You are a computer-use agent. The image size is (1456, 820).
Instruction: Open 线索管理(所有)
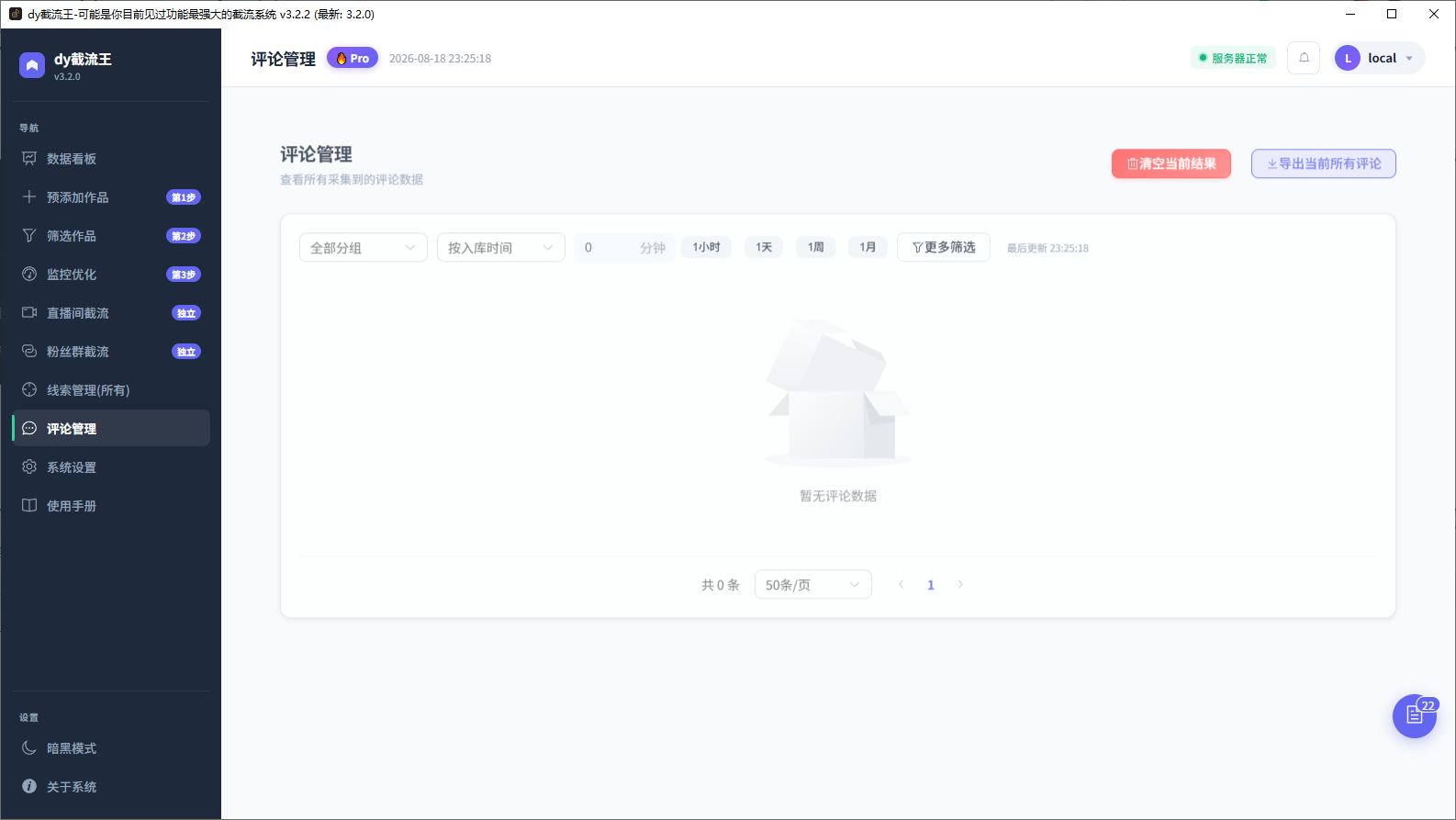111,390
